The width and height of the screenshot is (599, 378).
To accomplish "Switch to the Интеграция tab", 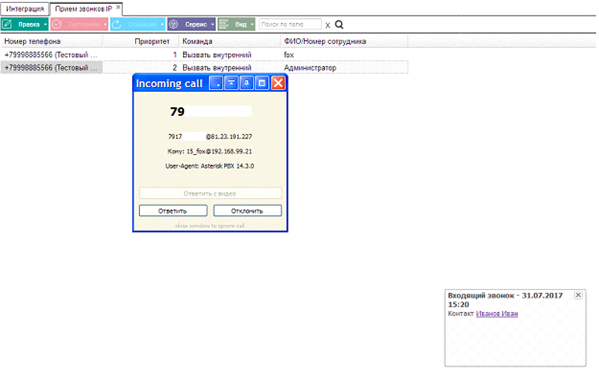I will click(x=25, y=9).
